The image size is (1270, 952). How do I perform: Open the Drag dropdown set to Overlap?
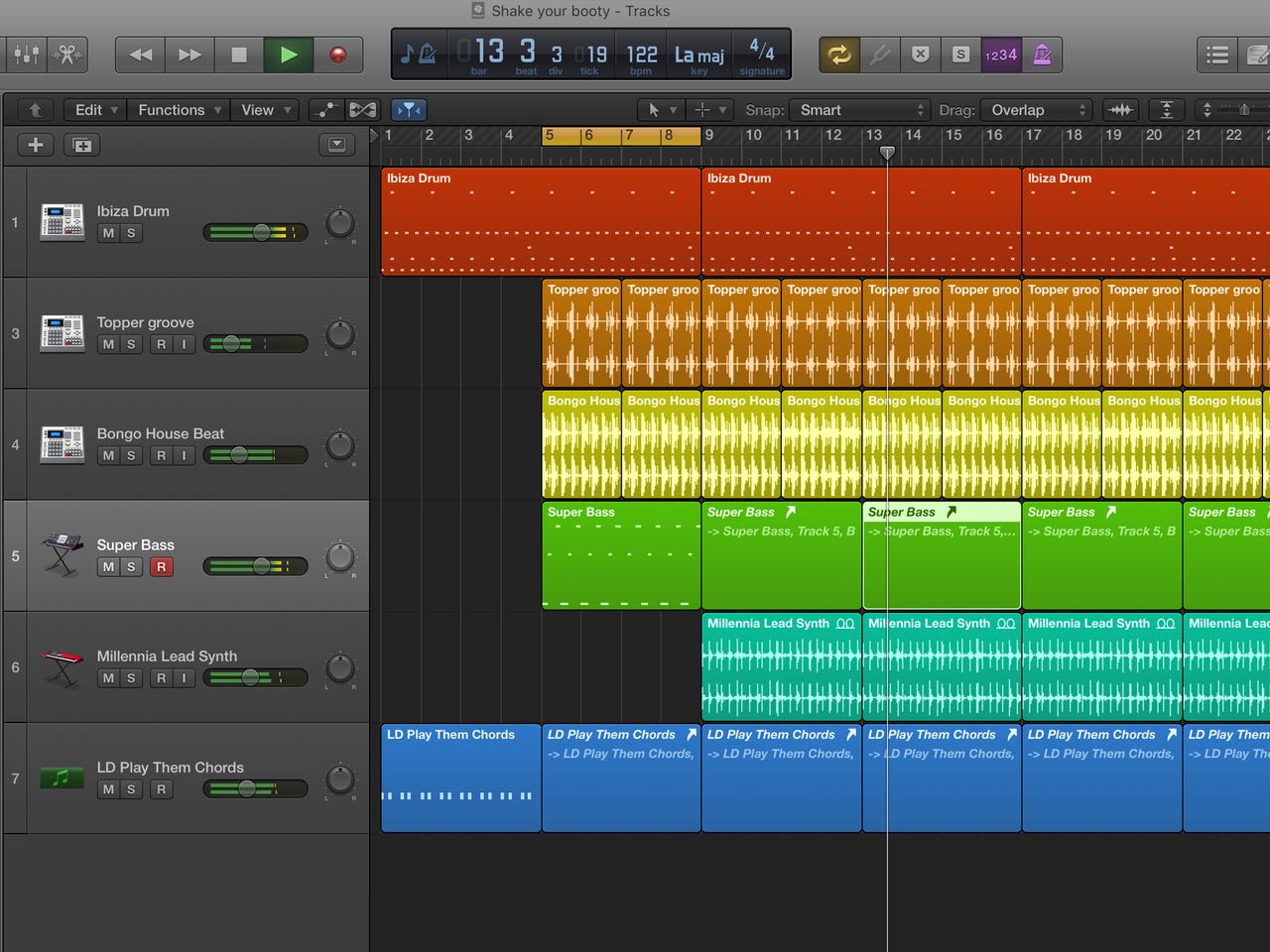1037,110
